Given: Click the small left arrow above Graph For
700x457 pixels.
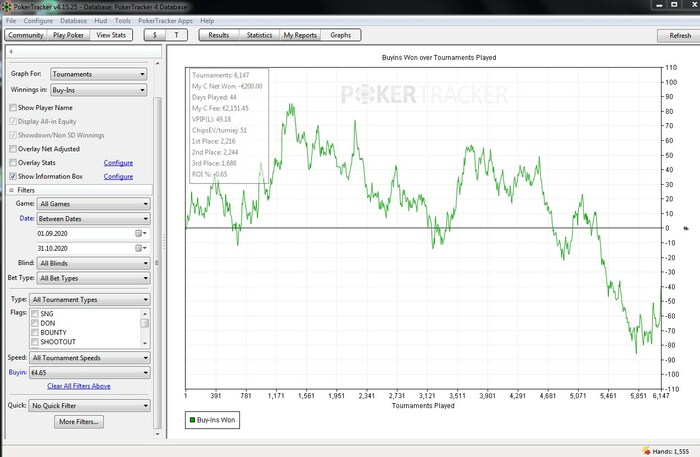Looking at the screenshot, I should tap(11, 52).
